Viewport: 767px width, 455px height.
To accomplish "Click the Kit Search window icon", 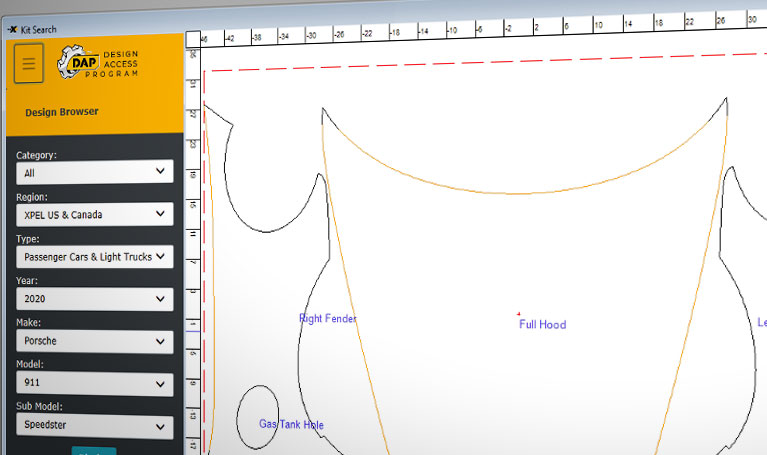I will click(13, 29).
